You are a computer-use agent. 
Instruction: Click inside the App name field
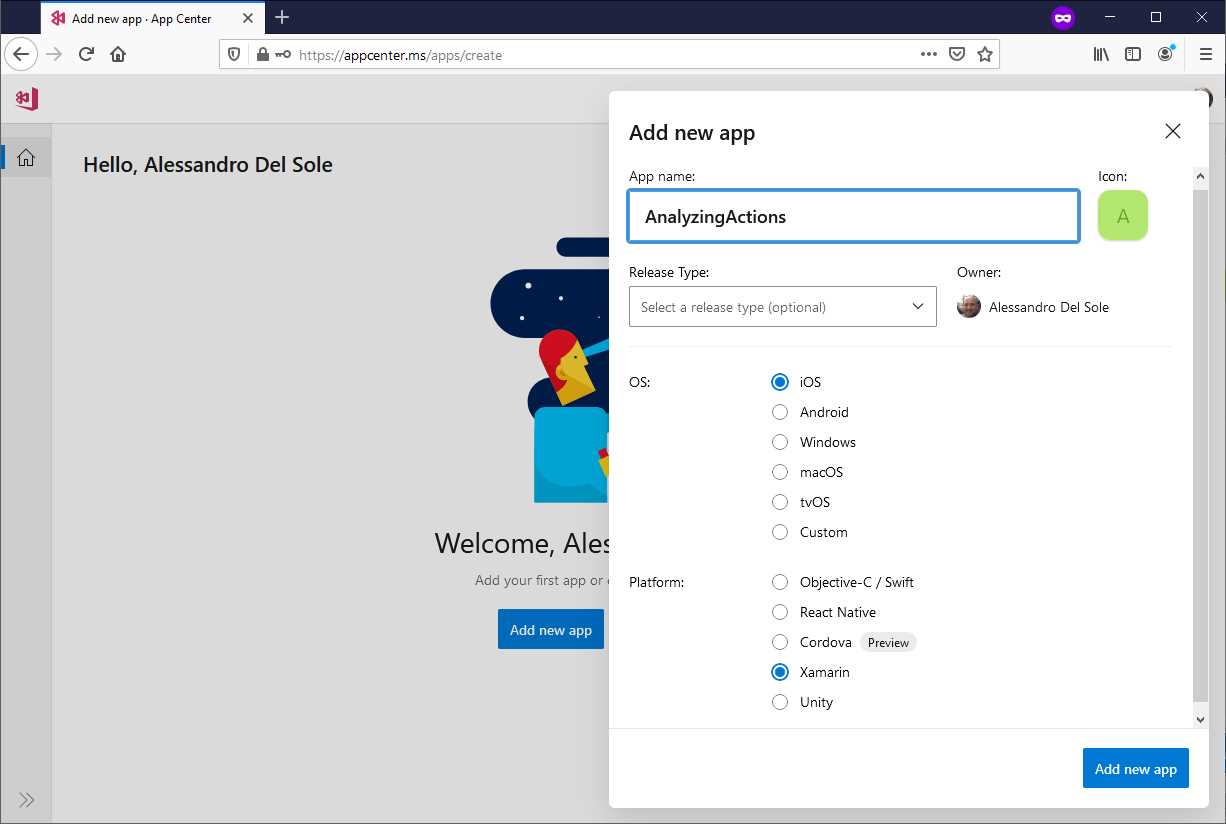pos(853,216)
